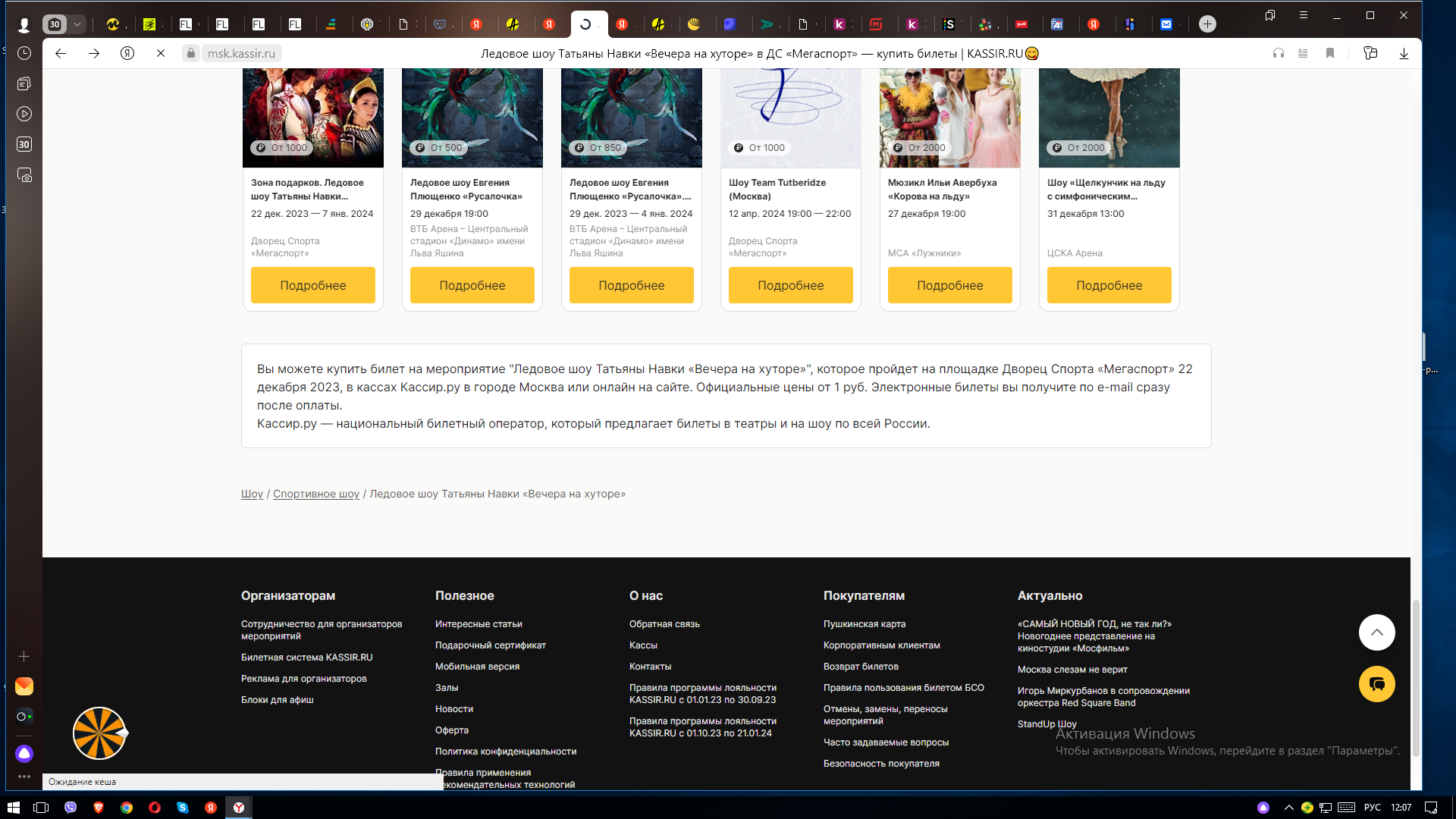Switch to the red M icon tab

coord(876,24)
